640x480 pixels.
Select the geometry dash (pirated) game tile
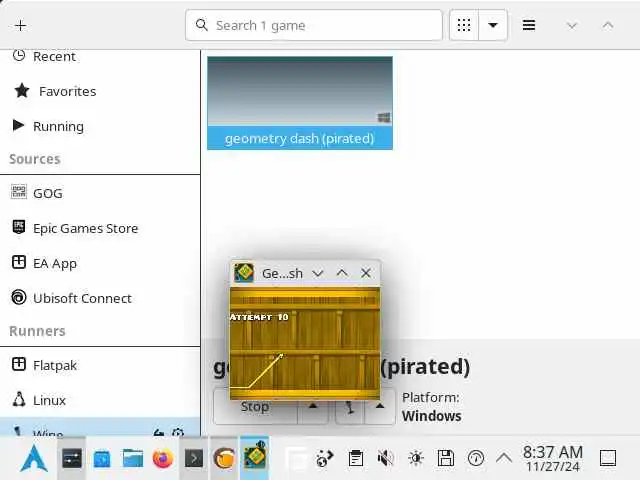pyautogui.click(x=300, y=103)
